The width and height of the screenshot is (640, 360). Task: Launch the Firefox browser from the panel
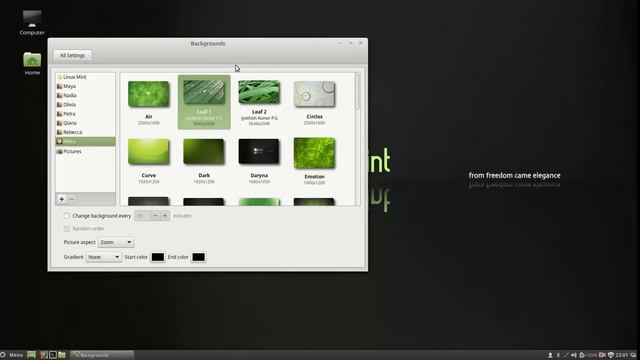point(43,355)
